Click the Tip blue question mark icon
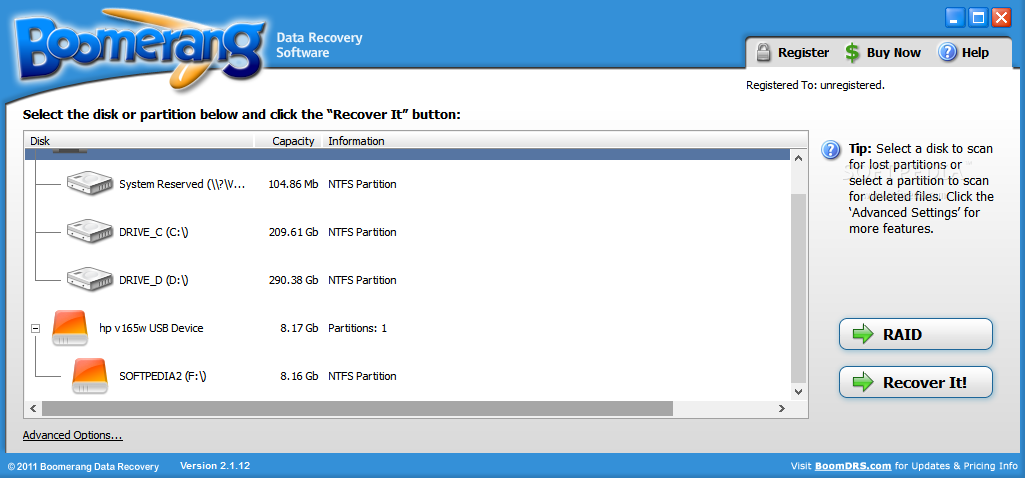Screen dimensions: 1025x478 (830, 150)
